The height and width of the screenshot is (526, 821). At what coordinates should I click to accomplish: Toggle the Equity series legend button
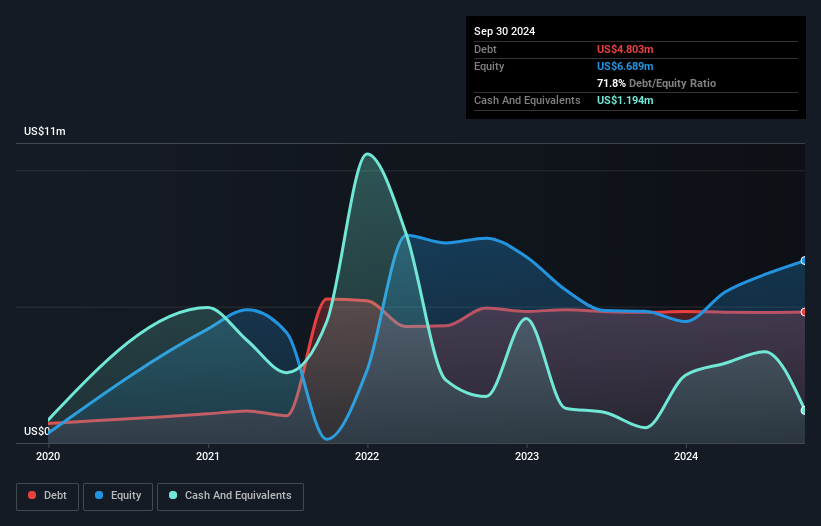118,496
